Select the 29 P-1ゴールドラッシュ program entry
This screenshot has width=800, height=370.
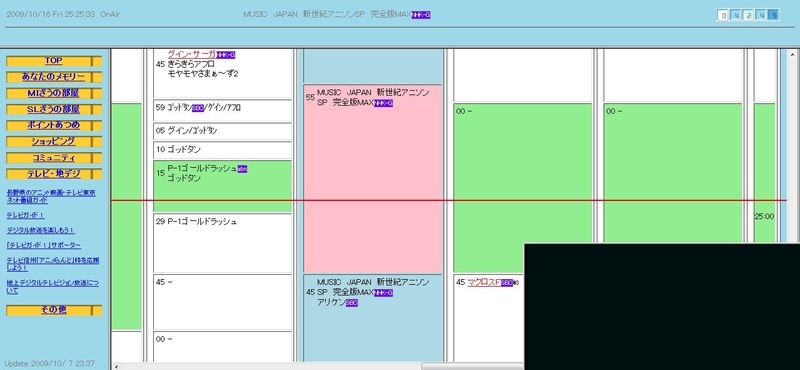(222, 243)
